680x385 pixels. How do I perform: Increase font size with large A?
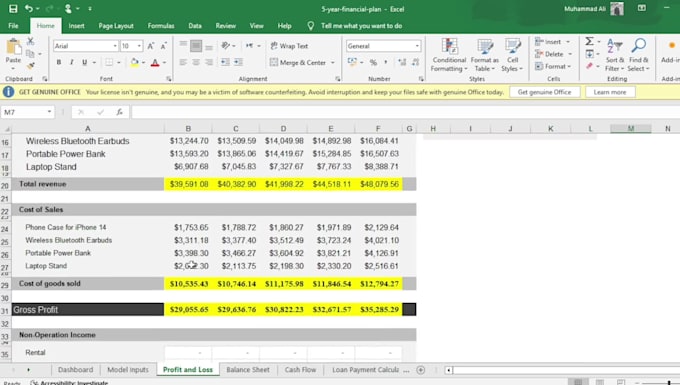click(150, 46)
